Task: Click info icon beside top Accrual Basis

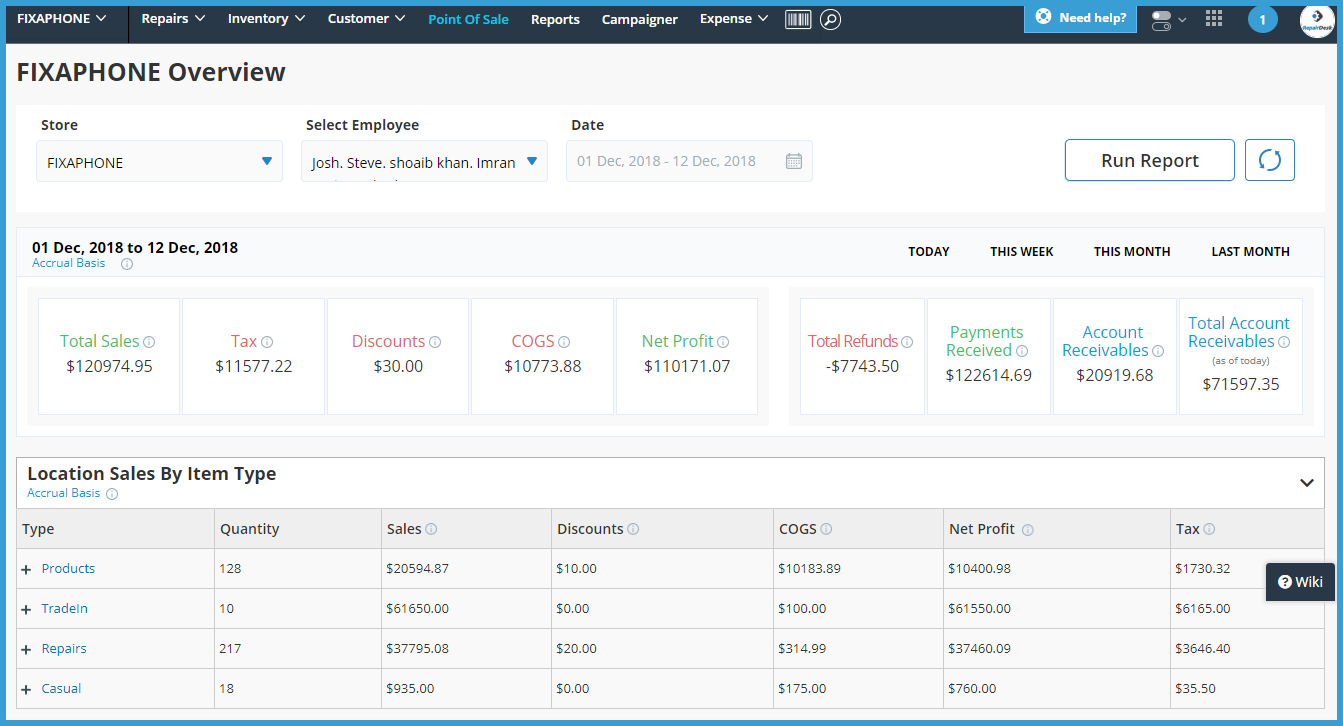Action: click(127, 264)
